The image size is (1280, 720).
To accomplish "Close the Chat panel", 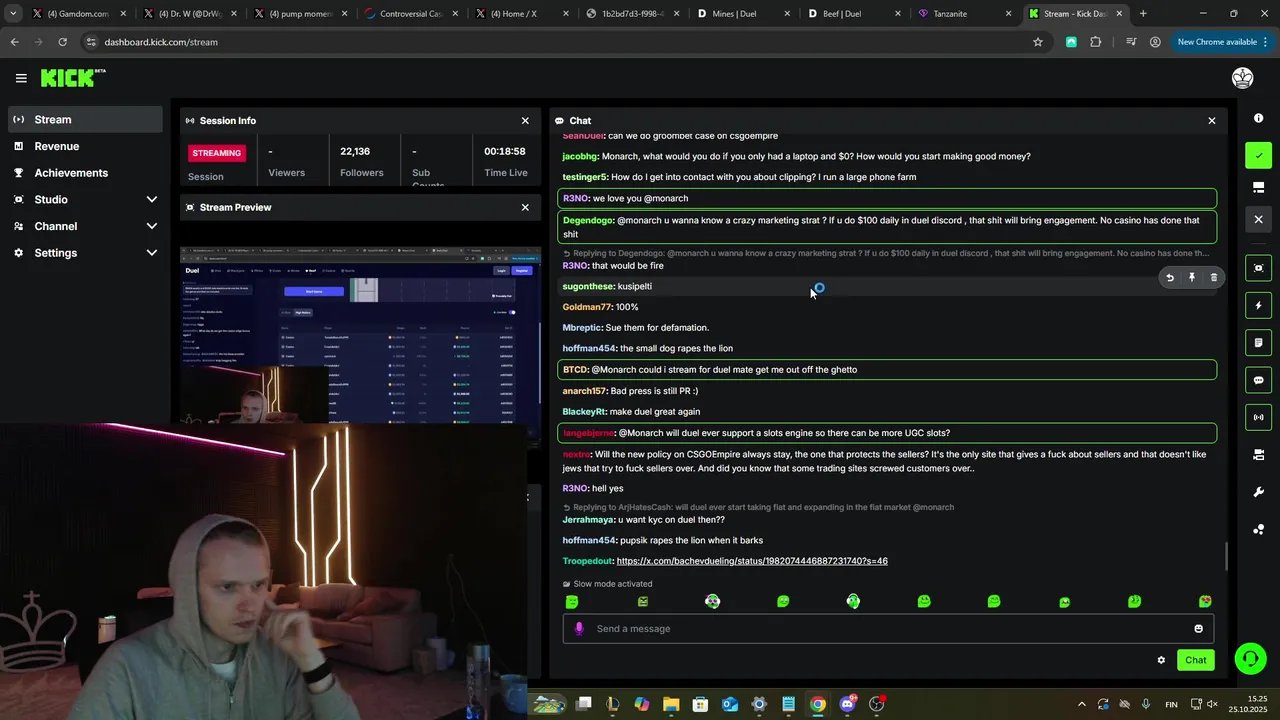I will pos(1212,120).
